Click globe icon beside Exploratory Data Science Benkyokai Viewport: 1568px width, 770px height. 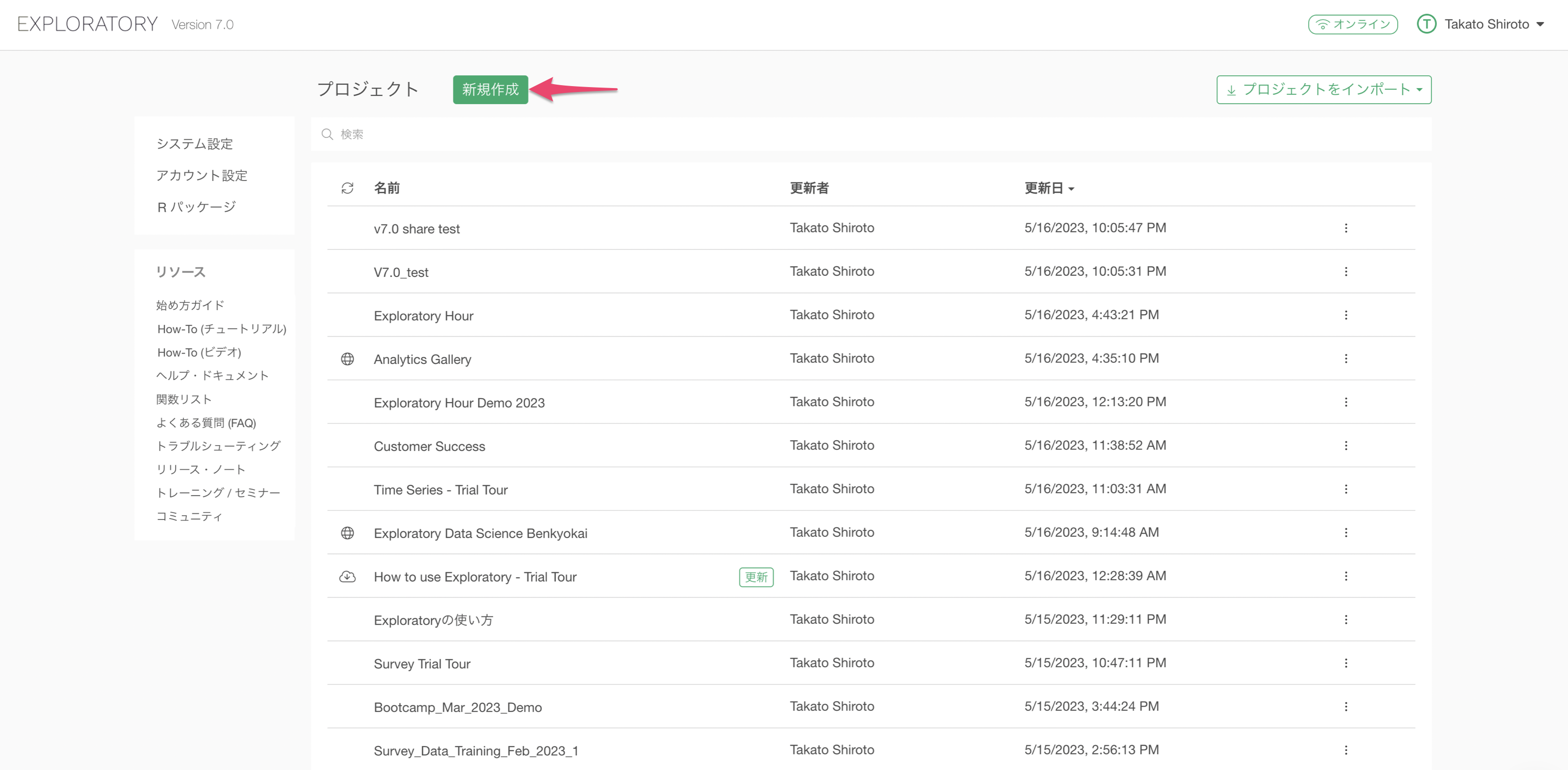coord(347,533)
